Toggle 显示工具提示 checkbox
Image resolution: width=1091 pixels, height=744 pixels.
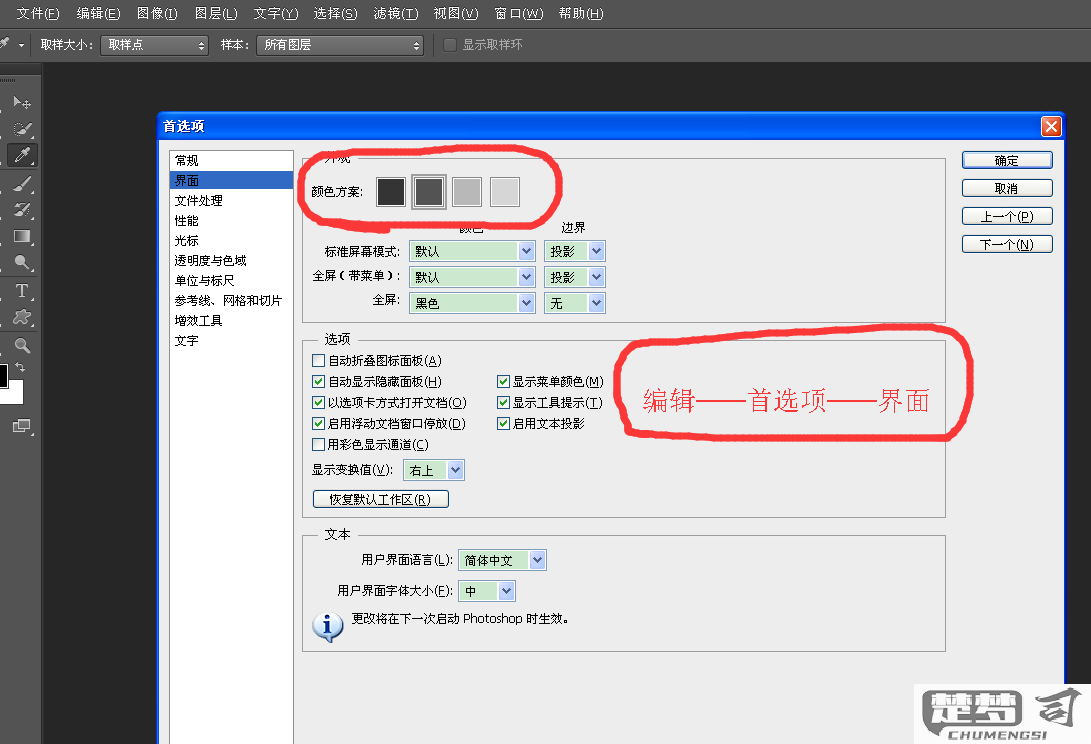click(504, 402)
